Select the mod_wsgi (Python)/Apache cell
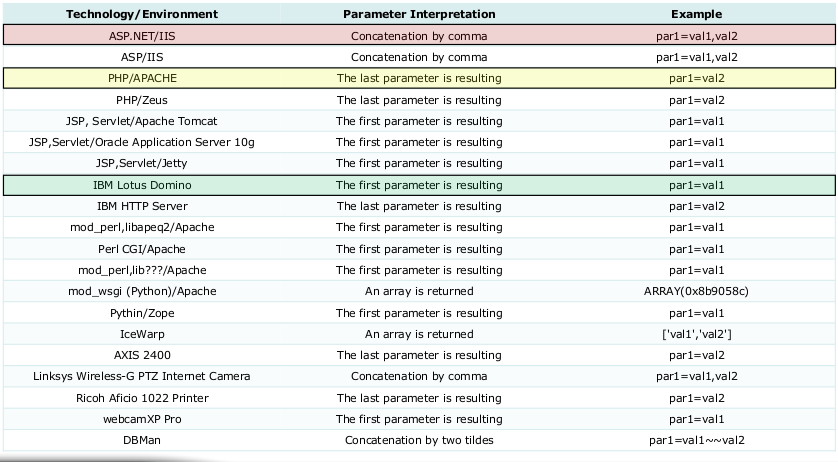This screenshot has width=838, height=462. pyautogui.click(x=141, y=291)
